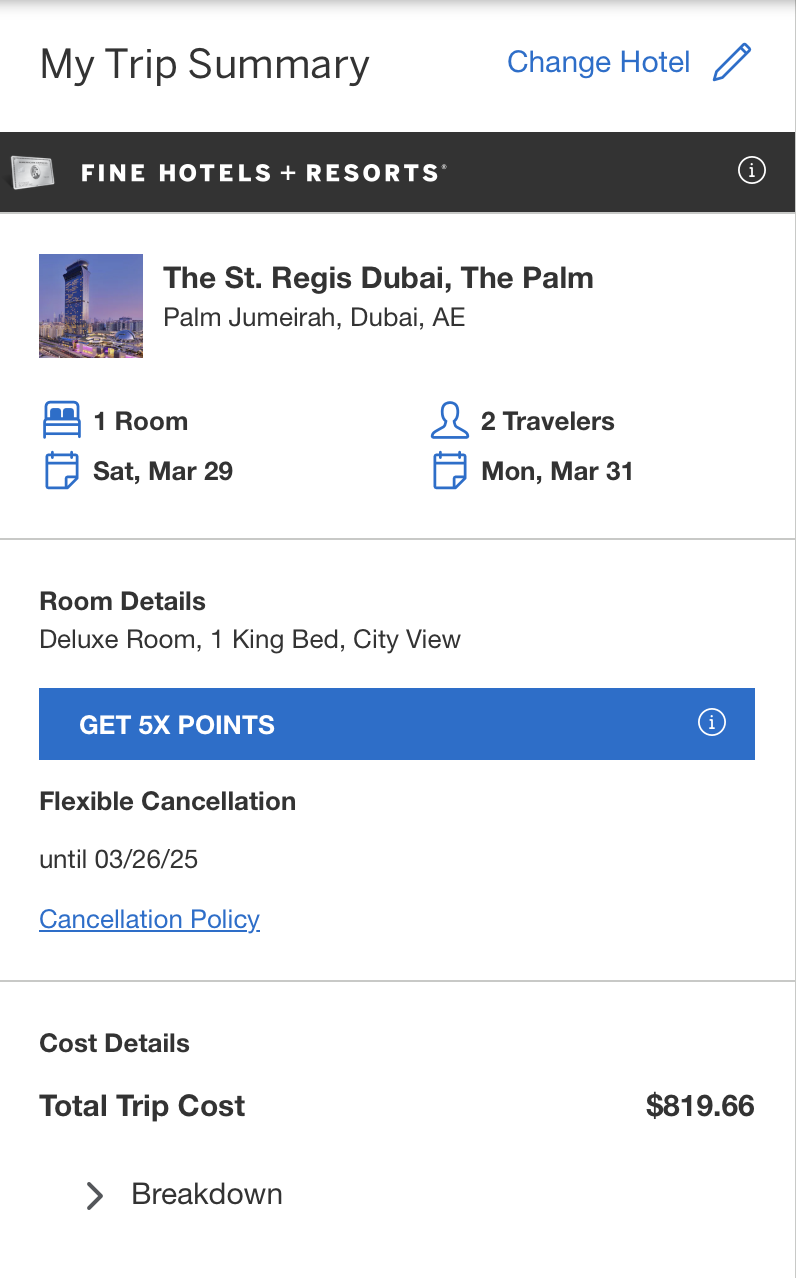Click the info icon on the Get 5X Points banner
This screenshot has width=796, height=1278.
point(711,723)
